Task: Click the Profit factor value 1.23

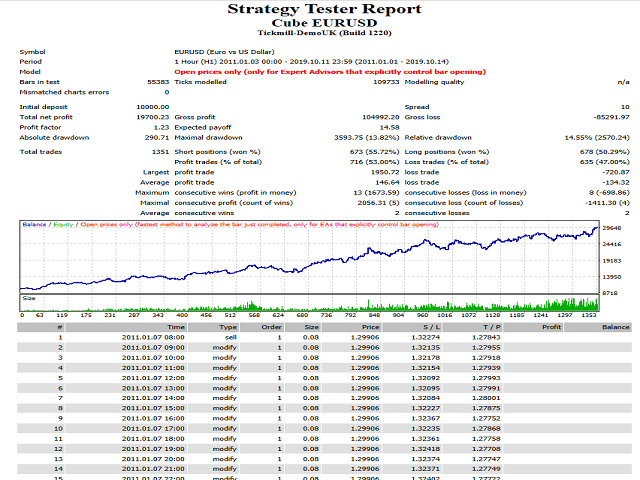Action: click(x=162, y=127)
